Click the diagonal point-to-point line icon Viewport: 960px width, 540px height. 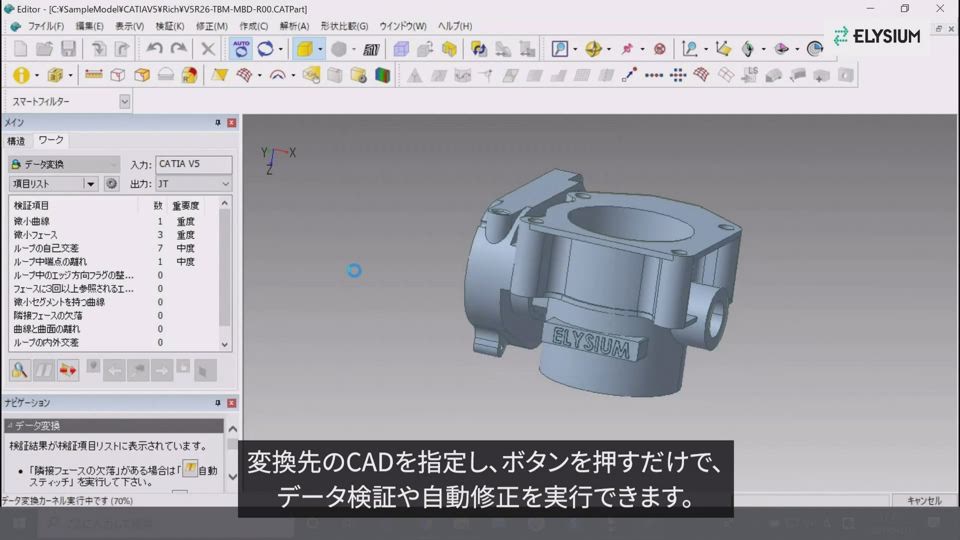(x=629, y=75)
